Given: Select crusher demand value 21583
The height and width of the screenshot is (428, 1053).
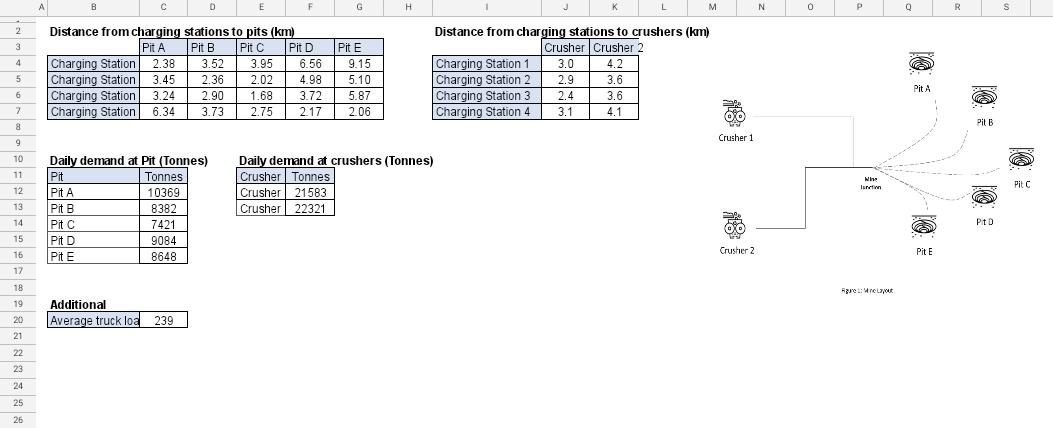Looking at the screenshot, I should point(310,192).
